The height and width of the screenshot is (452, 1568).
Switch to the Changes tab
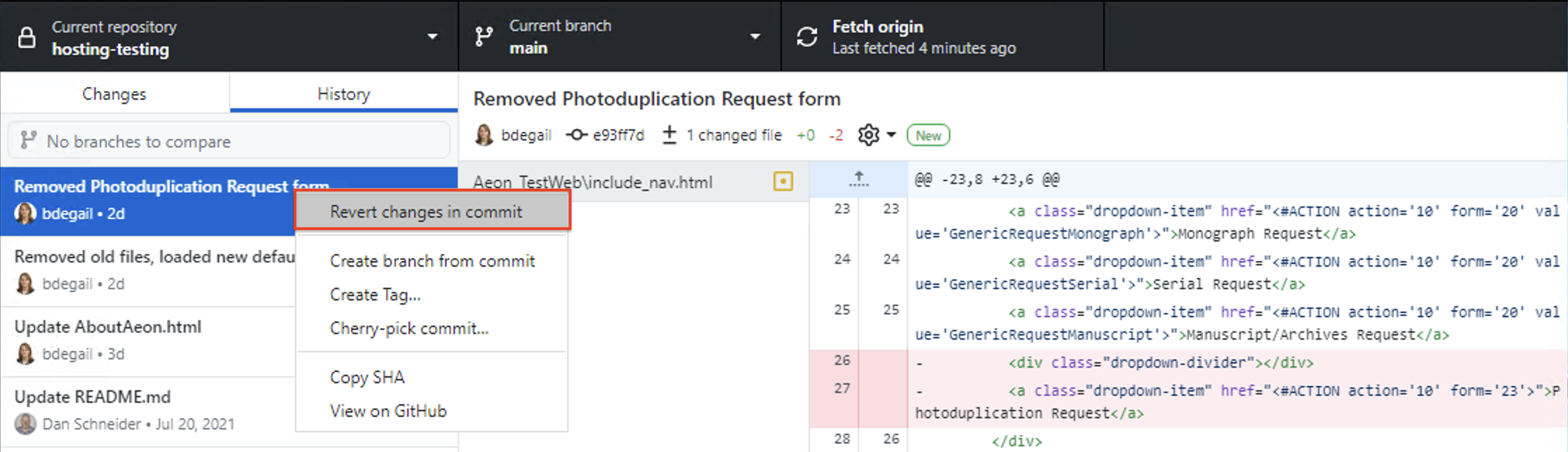pos(114,94)
